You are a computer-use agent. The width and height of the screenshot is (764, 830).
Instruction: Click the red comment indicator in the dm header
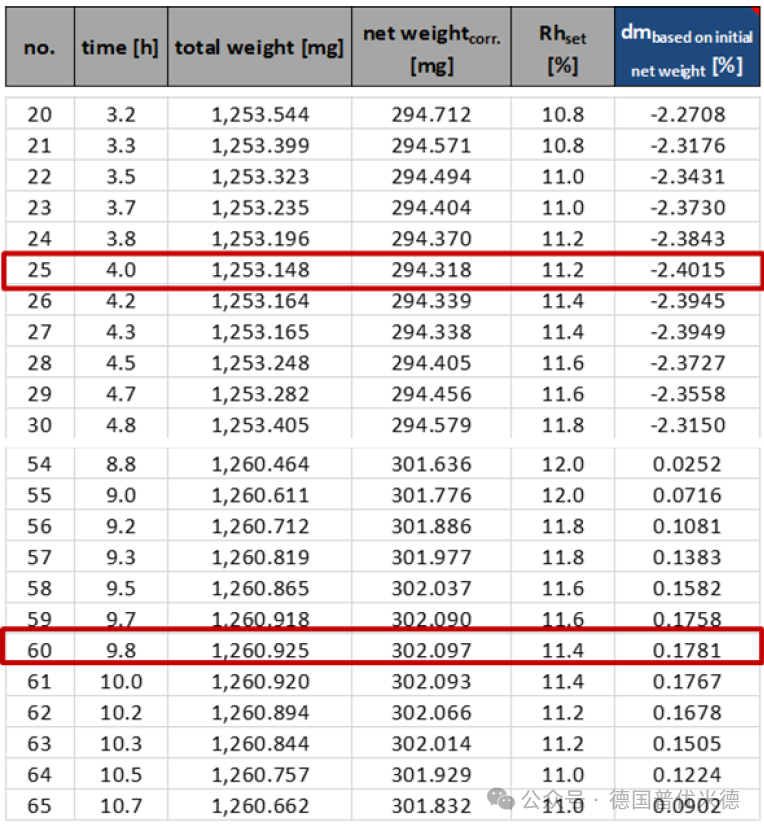click(756, 11)
